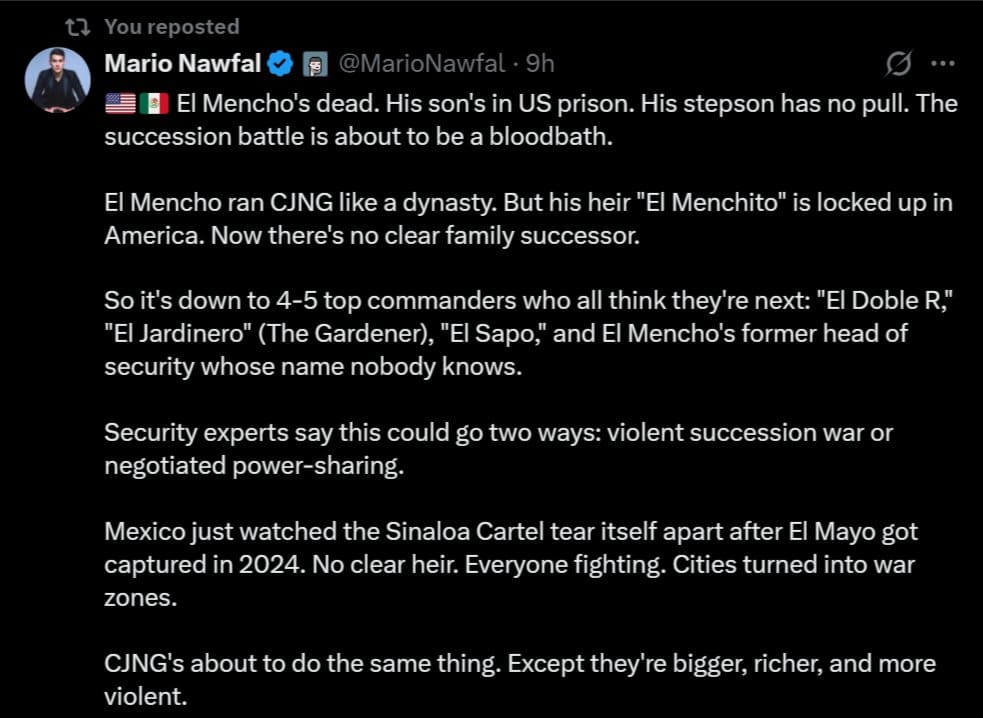Viewport: 983px width, 718px height.
Task: Click the blue verified checkmark badge
Action: 281,62
